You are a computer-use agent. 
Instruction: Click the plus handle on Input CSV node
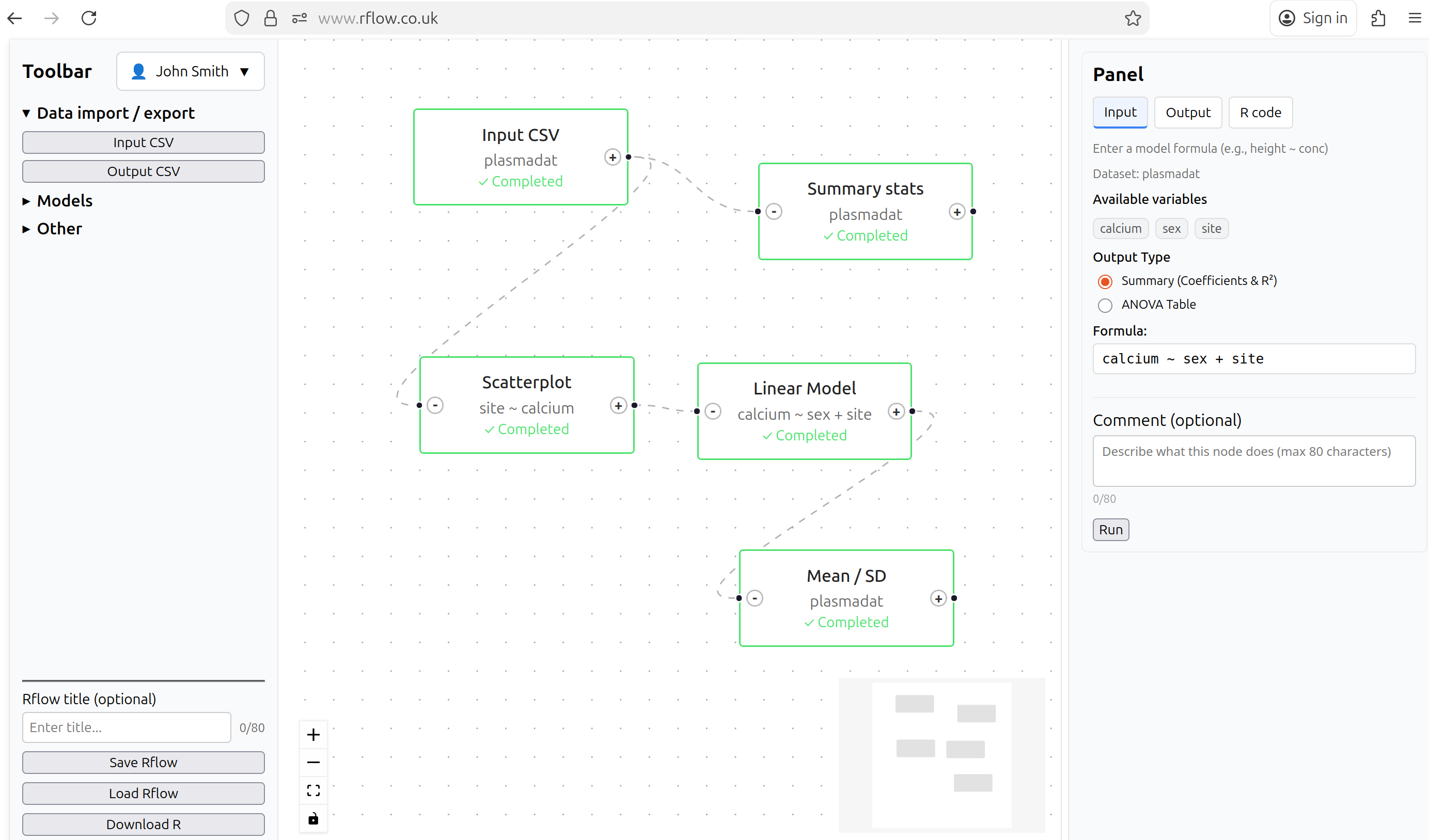pyautogui.click(x=613, y=157)
